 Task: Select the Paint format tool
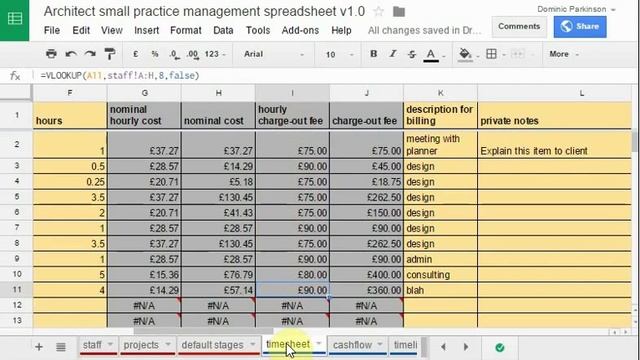pos(109,54)
